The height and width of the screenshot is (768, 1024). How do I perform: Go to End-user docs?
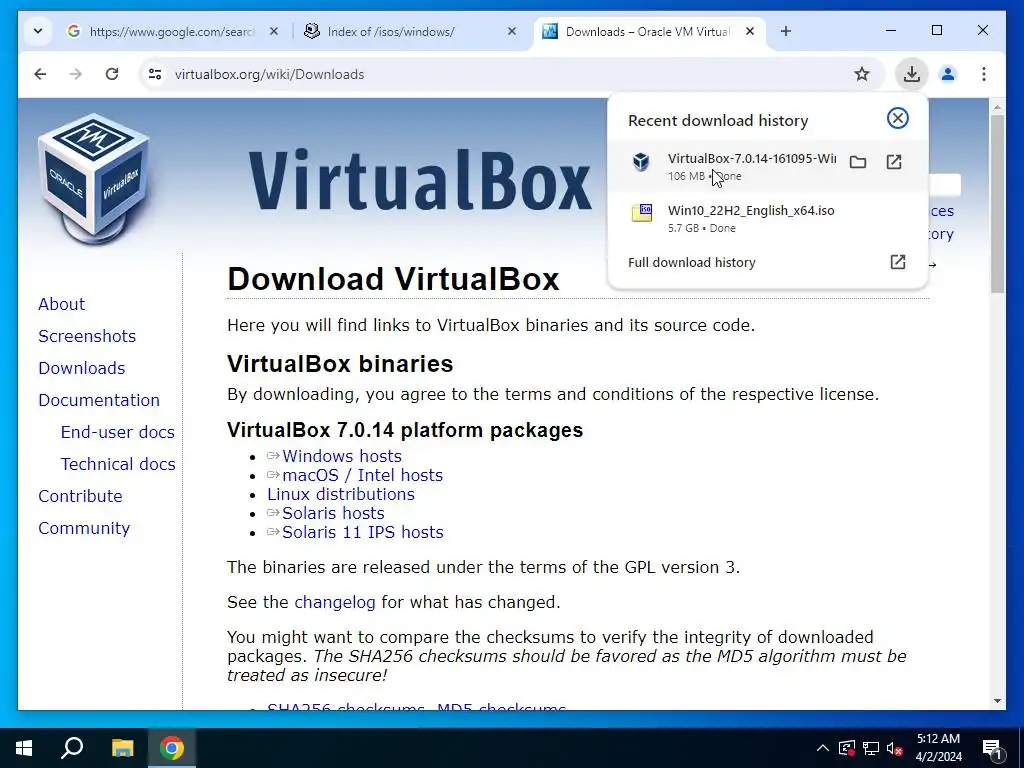point(118,432)
